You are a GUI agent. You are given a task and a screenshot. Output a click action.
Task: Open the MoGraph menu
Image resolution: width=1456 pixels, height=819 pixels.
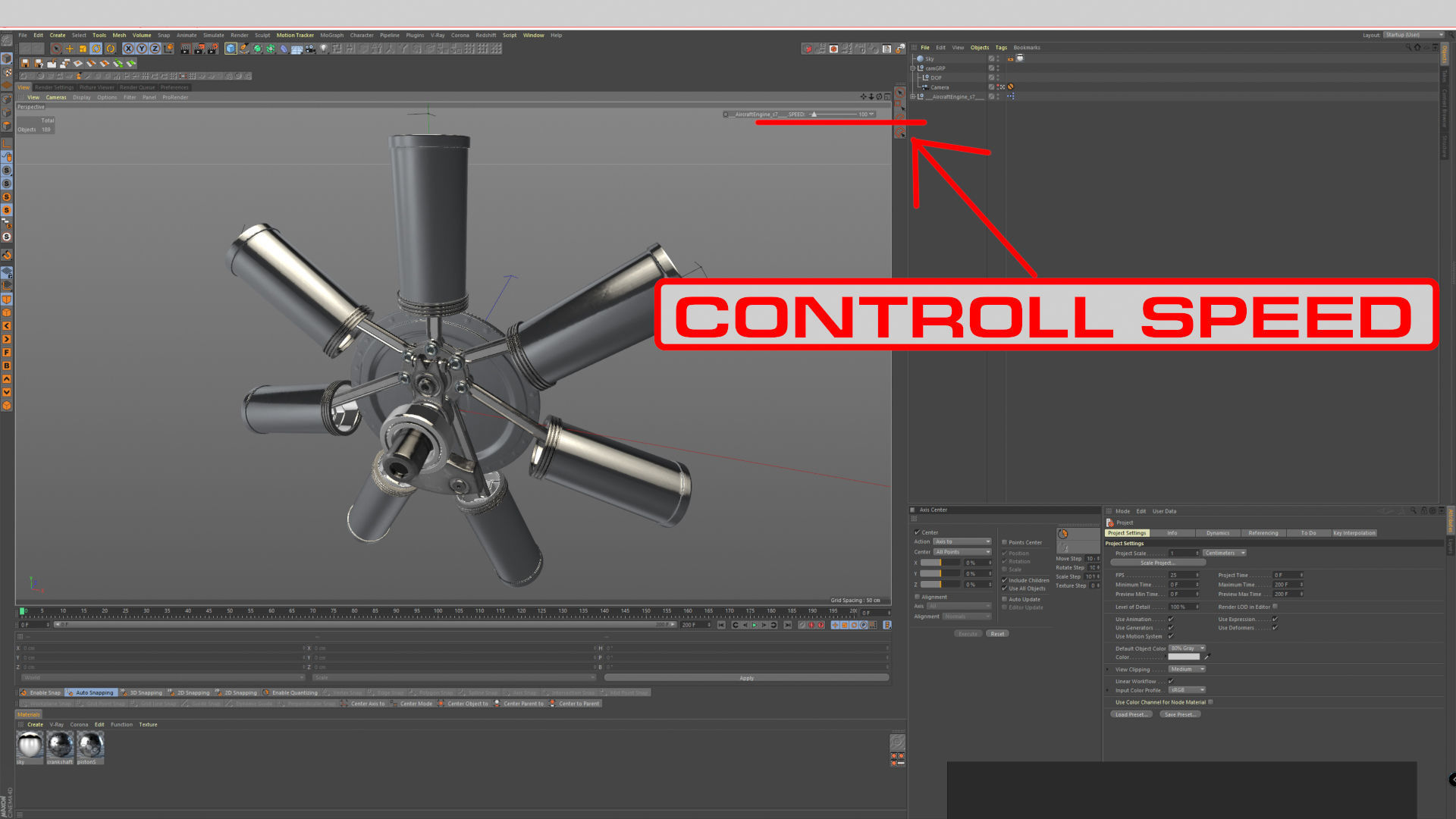point(331,35)
